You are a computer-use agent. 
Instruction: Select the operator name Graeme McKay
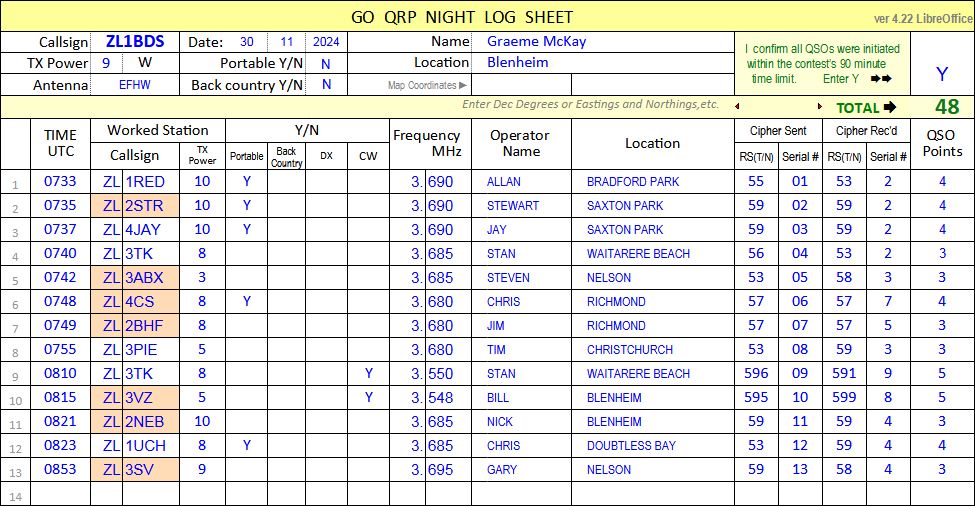click(x=537, y=42)
